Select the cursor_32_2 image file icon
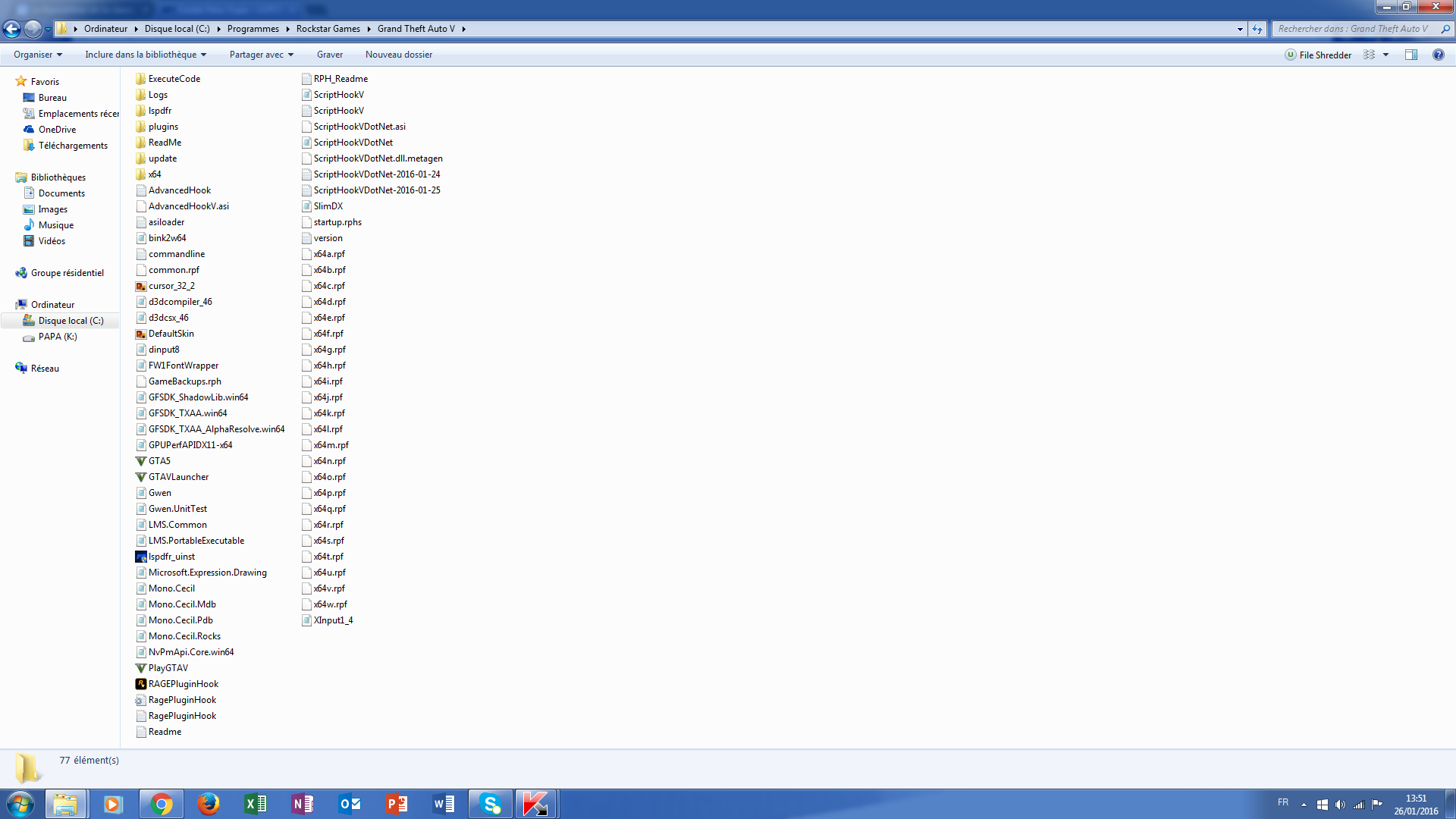This screenshot has width=1456, height=819. pyautogui.click(x=141, y=286)
